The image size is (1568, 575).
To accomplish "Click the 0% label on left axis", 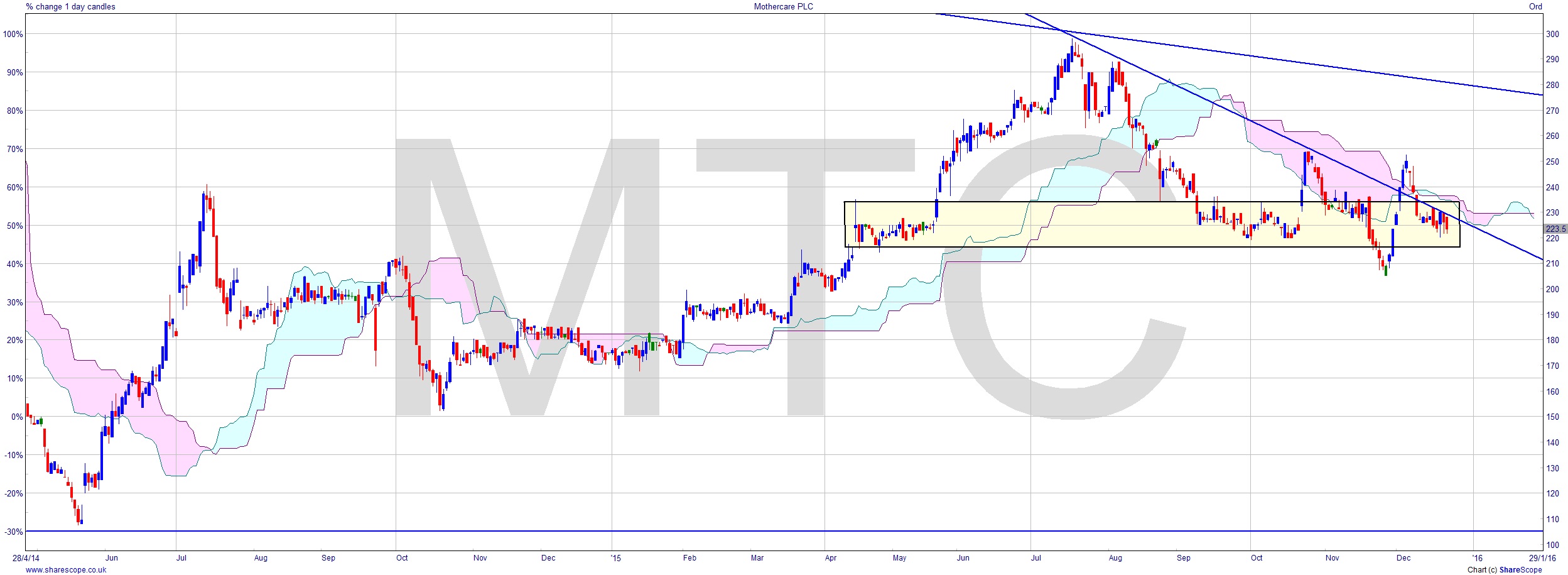I will tap(17, 417).
